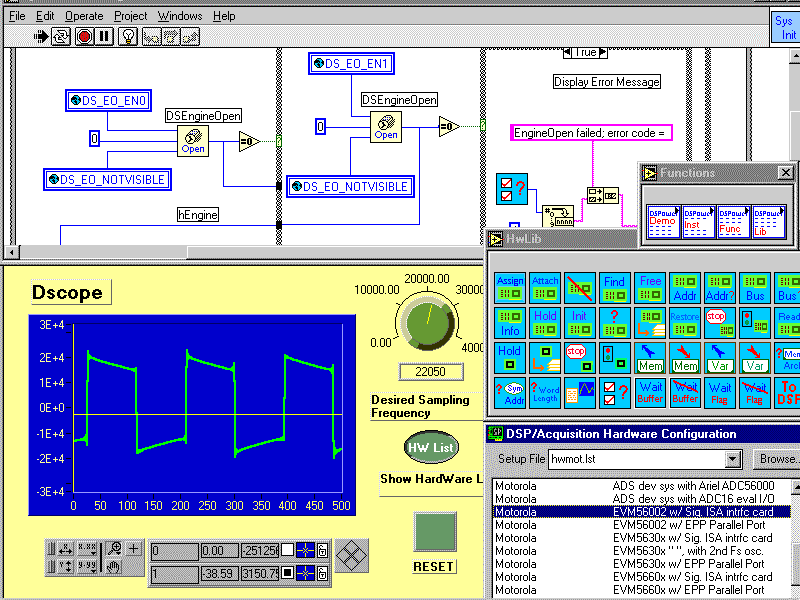Select the graph zoom magnifier tool
The width and height of the screenshot is (800, 600).
(x=115, y=548)
